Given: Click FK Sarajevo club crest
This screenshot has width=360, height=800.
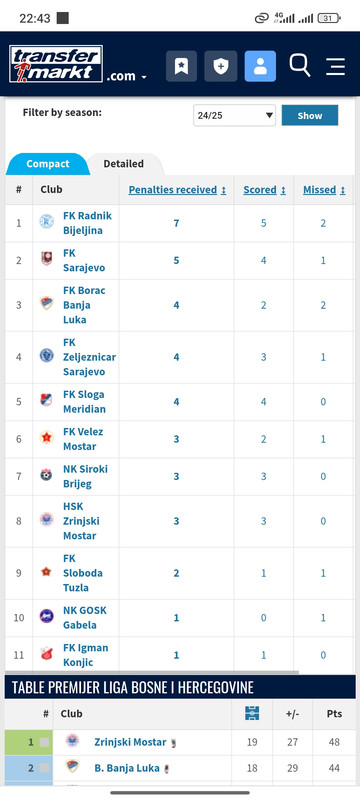Looking at the screenshot, I should (x=46, y=259).
